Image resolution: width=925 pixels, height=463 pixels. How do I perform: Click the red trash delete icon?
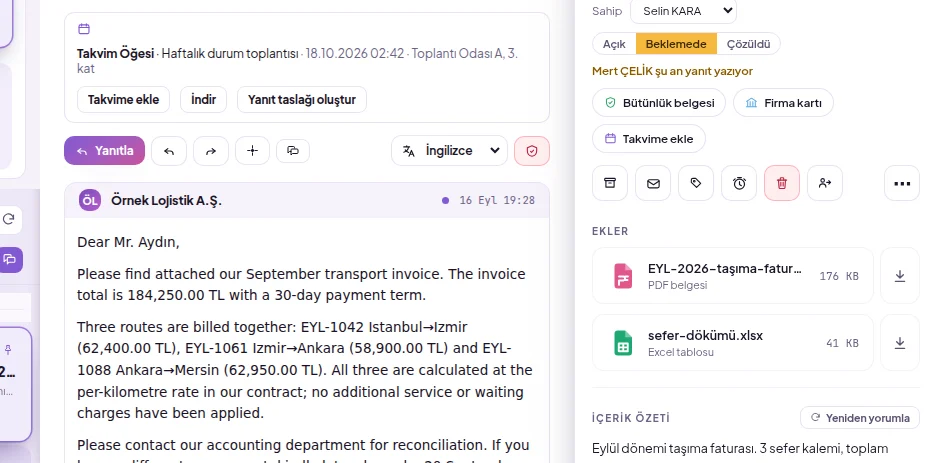click(x=782, y=183)
